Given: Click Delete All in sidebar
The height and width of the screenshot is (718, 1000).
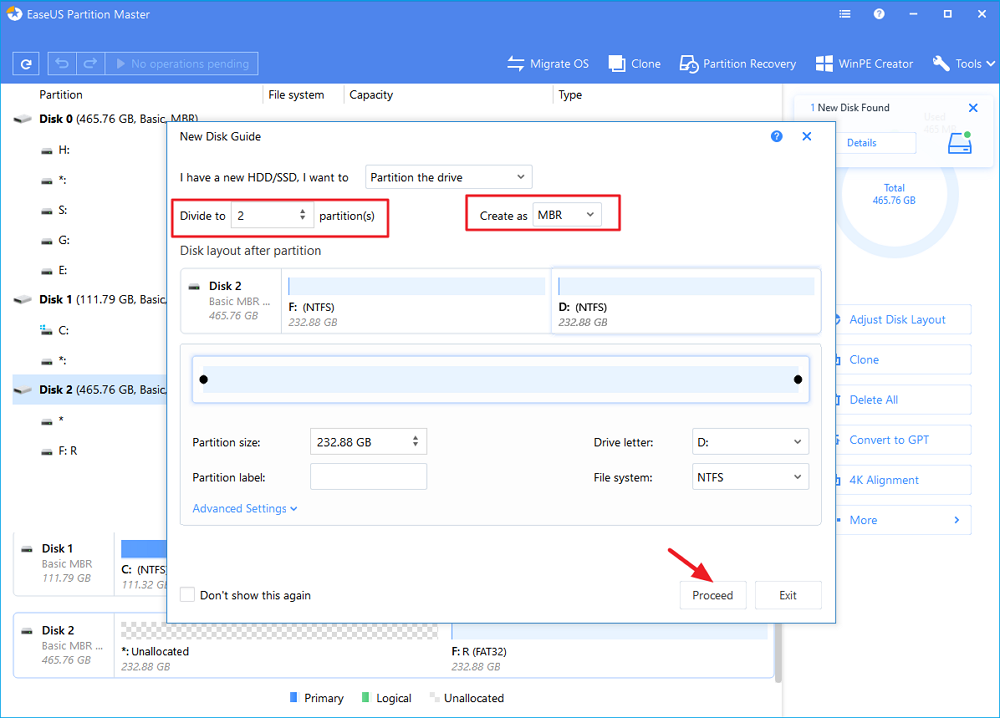Looking at the screenshot, I should pos(903,400).
